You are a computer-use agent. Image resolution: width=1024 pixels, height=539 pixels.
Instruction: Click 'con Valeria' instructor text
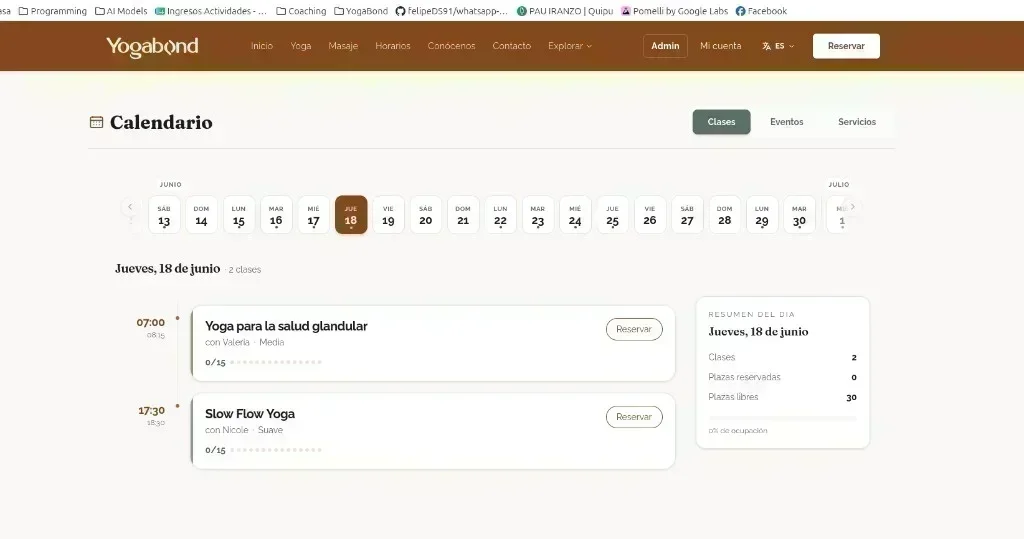click(227, 342)
